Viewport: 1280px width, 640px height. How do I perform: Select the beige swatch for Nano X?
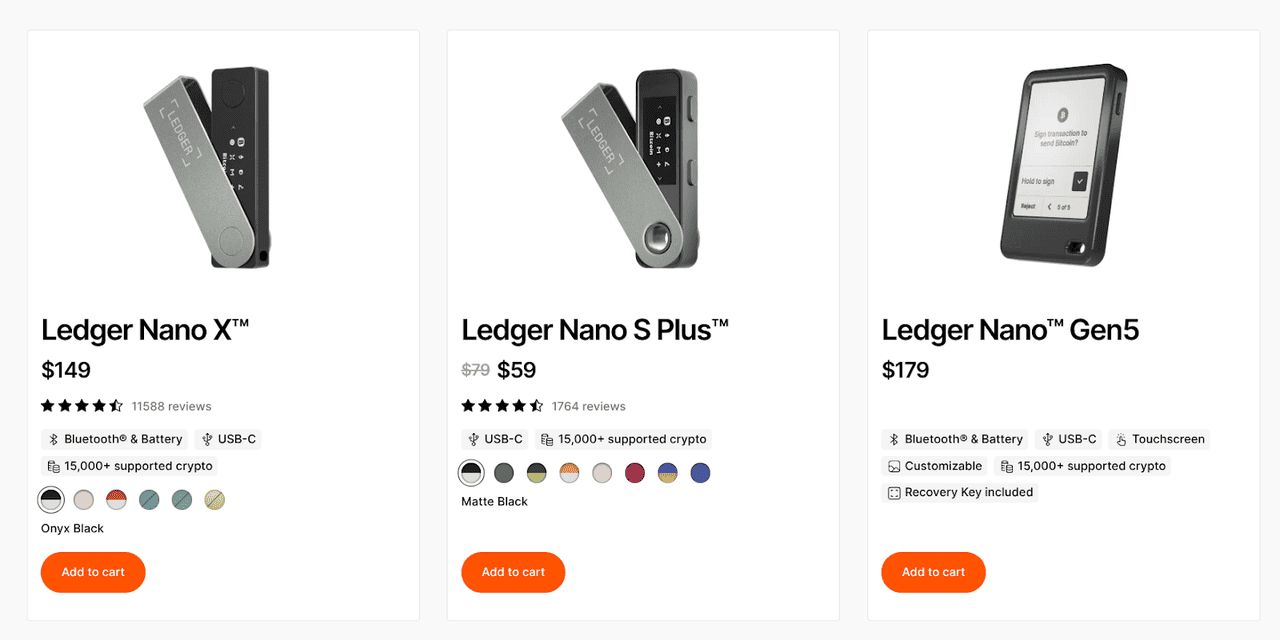pos(84,499)
